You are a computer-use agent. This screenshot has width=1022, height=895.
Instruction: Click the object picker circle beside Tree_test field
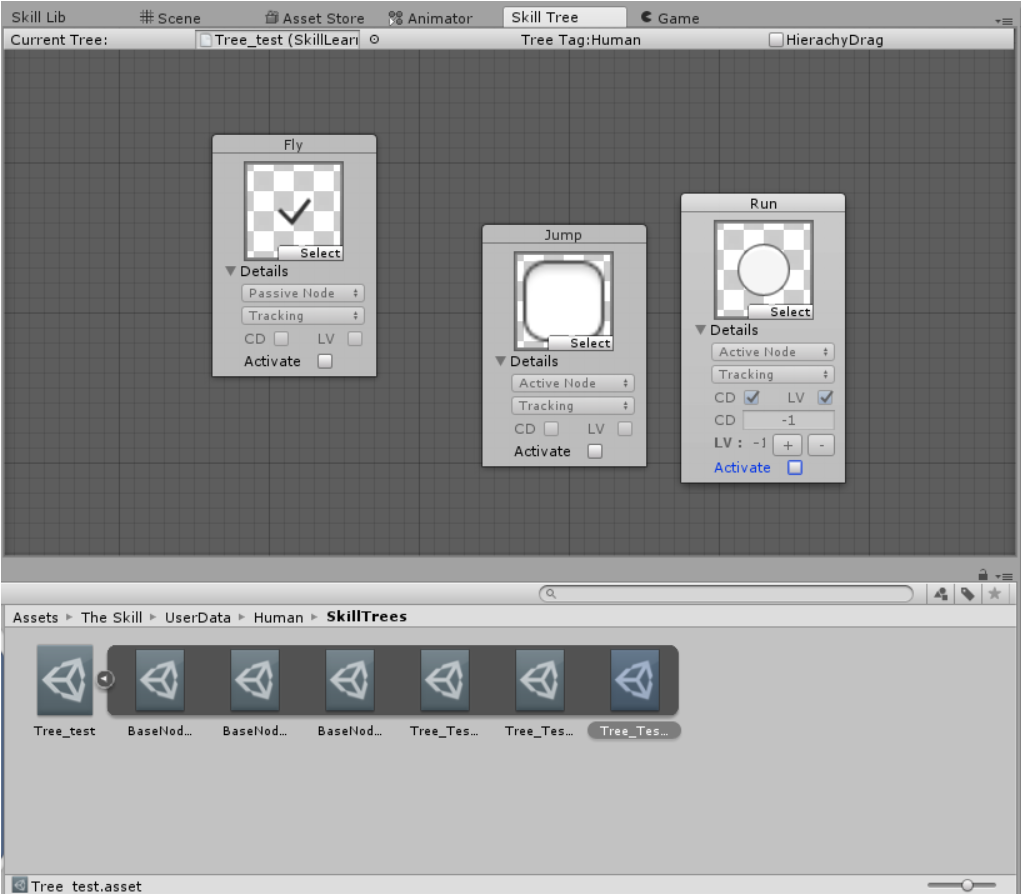pos(374,39)
